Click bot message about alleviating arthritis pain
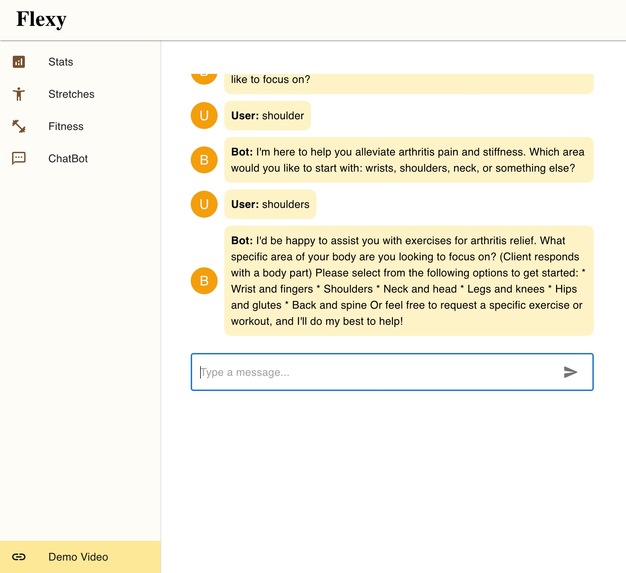 click(409, 160)
